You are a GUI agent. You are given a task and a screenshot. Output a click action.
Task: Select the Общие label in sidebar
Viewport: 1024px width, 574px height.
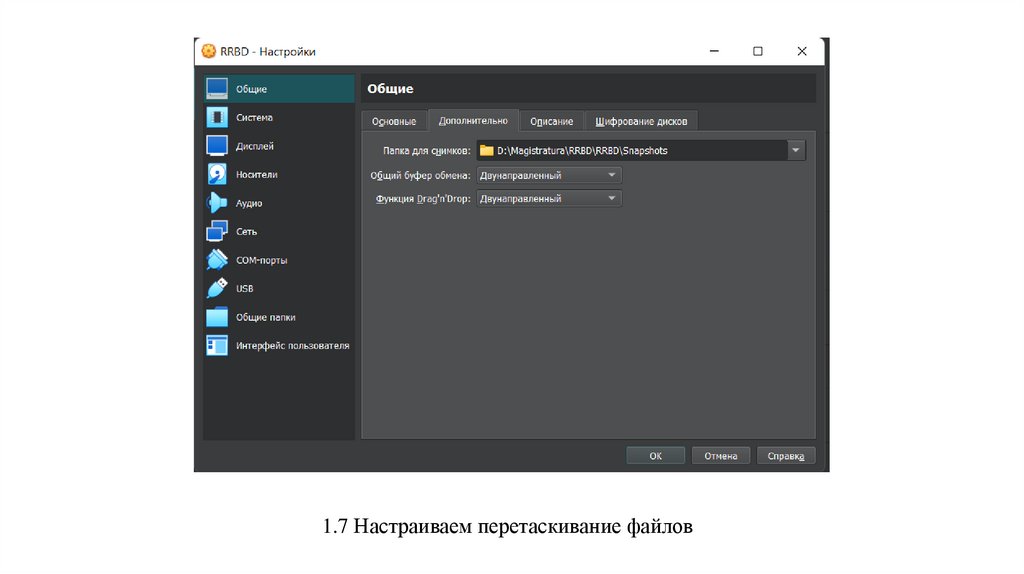(x=251, y=89)
